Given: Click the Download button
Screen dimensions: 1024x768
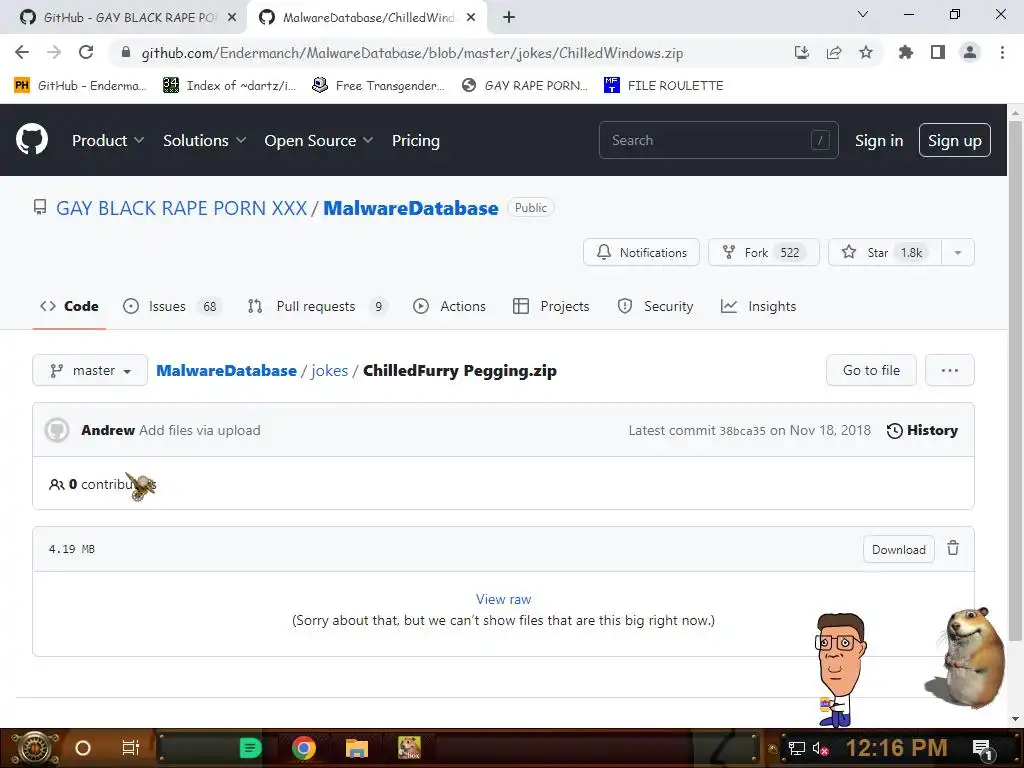Looking at the screenshot, I should [x=899, y=549].
